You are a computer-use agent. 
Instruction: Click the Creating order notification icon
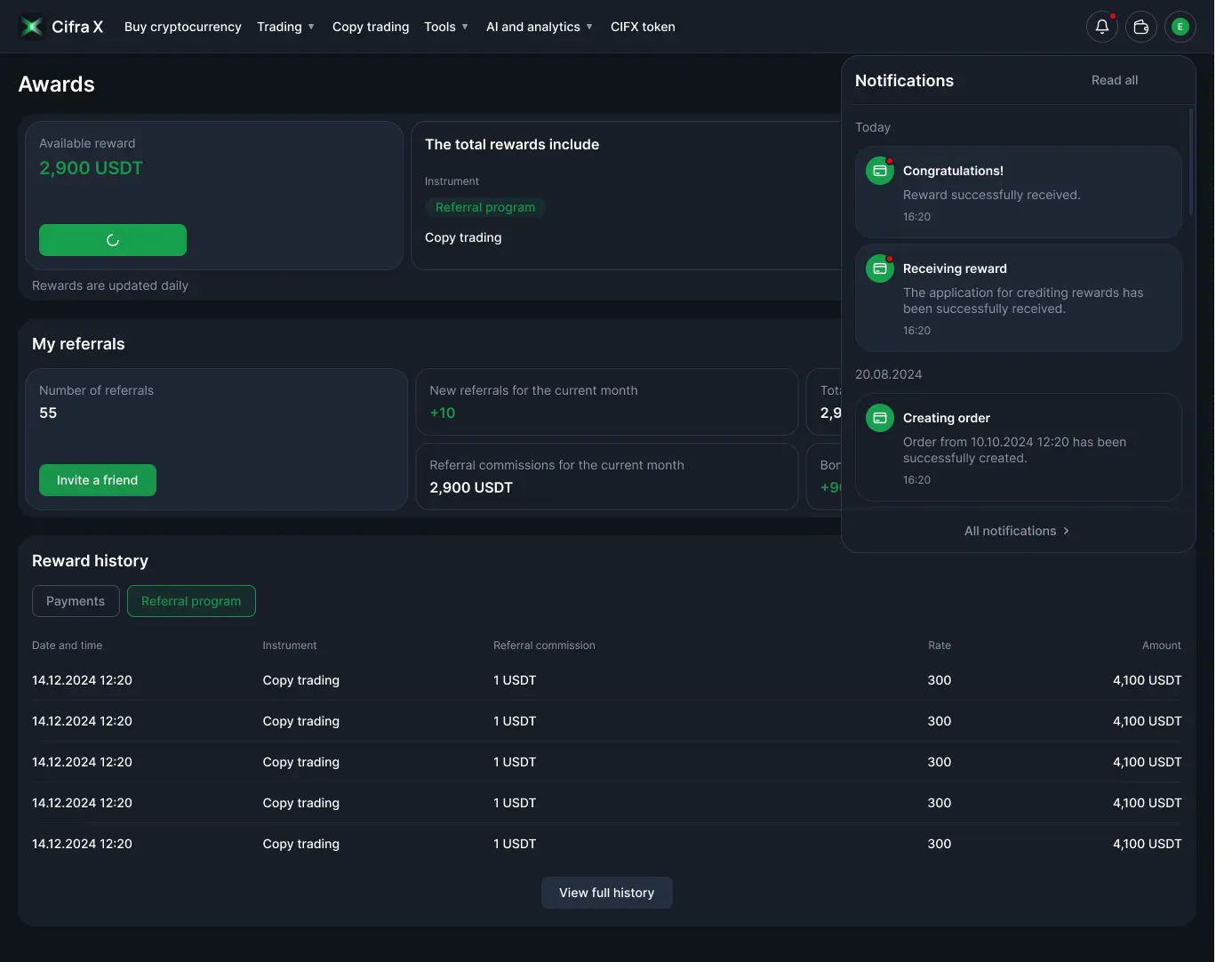pos(879,418)
